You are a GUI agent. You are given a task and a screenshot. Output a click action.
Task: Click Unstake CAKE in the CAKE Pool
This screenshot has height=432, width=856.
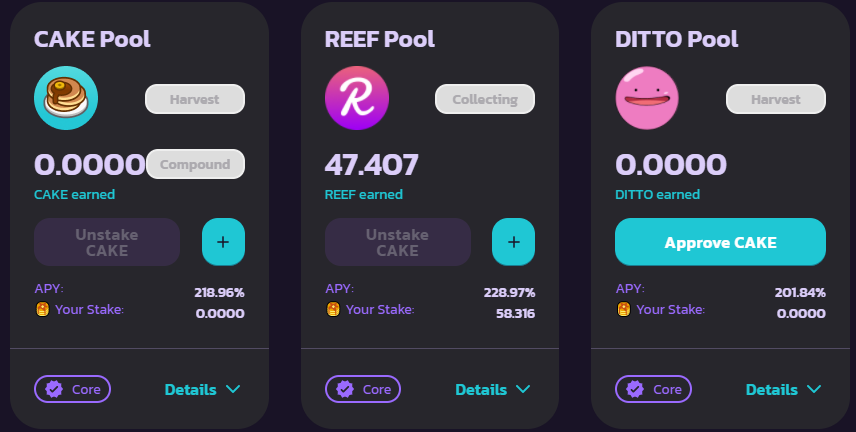107,242
